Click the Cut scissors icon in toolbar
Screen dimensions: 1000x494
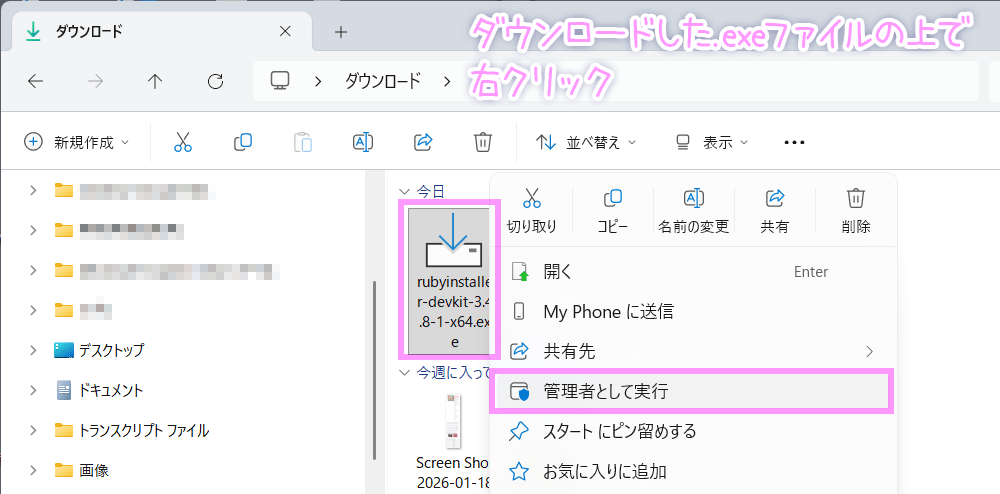[182, 142]
